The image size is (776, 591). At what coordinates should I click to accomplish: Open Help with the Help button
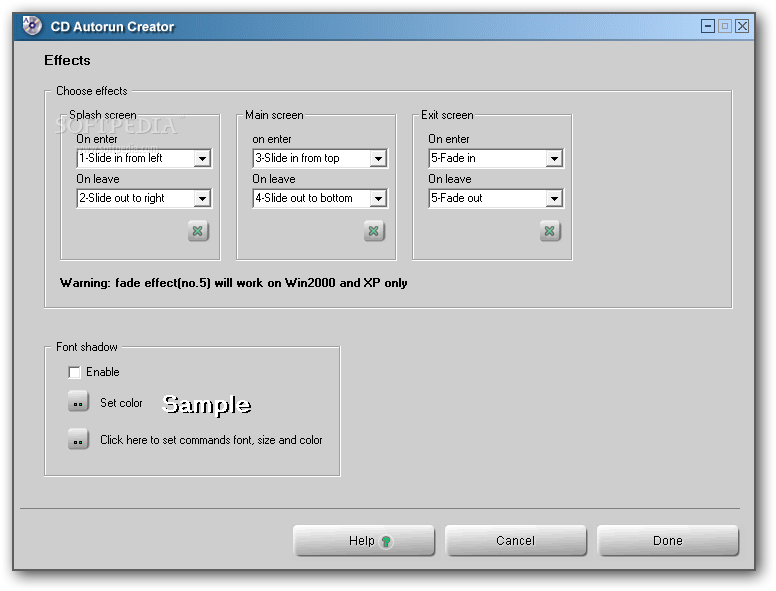tap(364, 541)
